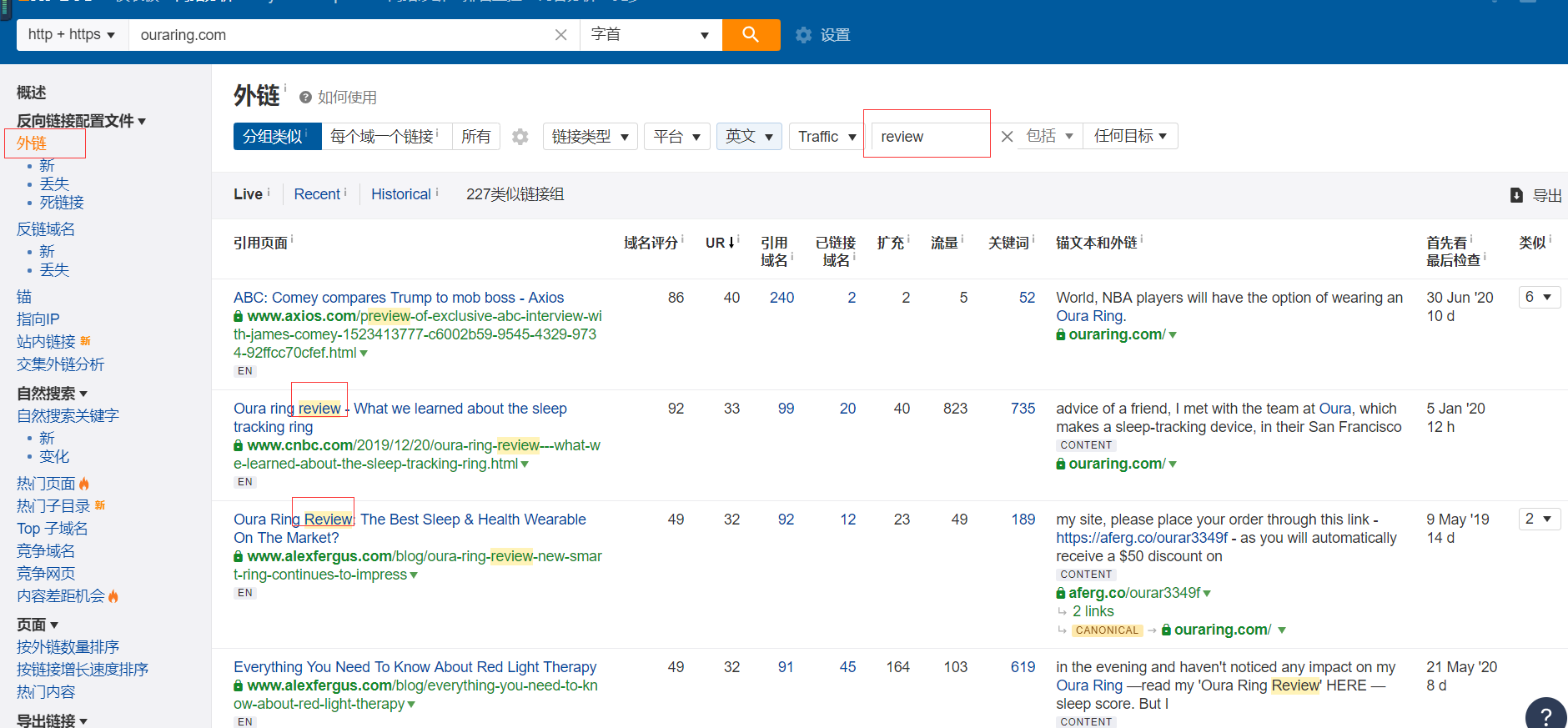Open 交集外链分析 in the sidebar
The height and width of the screenshot is (728, 1568).
[61, 364]
